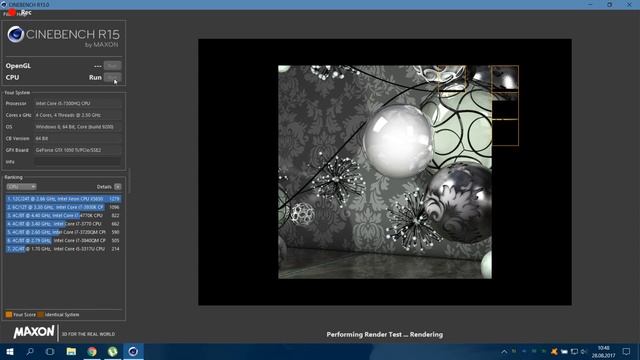Switch to Cinebench taskbar icon
Image resolution: width=640 pixels, height=360 pixels.
point(133,351)
